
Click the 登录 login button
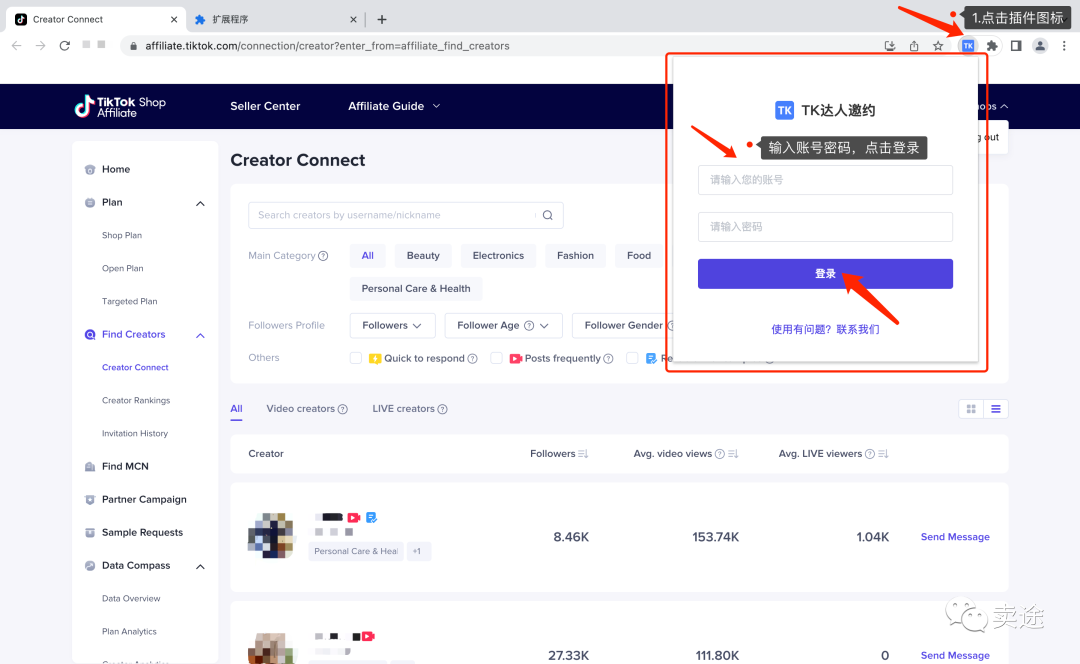825,274
